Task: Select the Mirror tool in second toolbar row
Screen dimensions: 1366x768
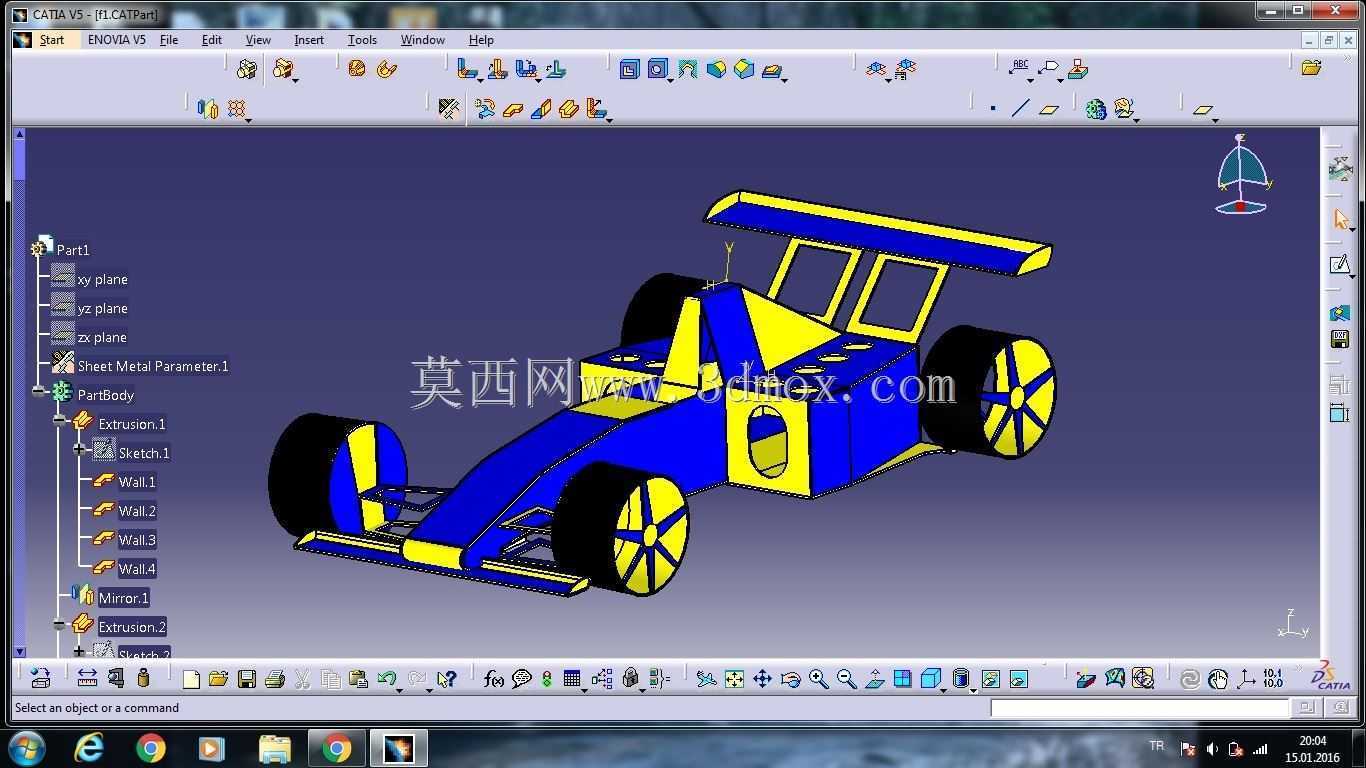Action: point(207,109)
